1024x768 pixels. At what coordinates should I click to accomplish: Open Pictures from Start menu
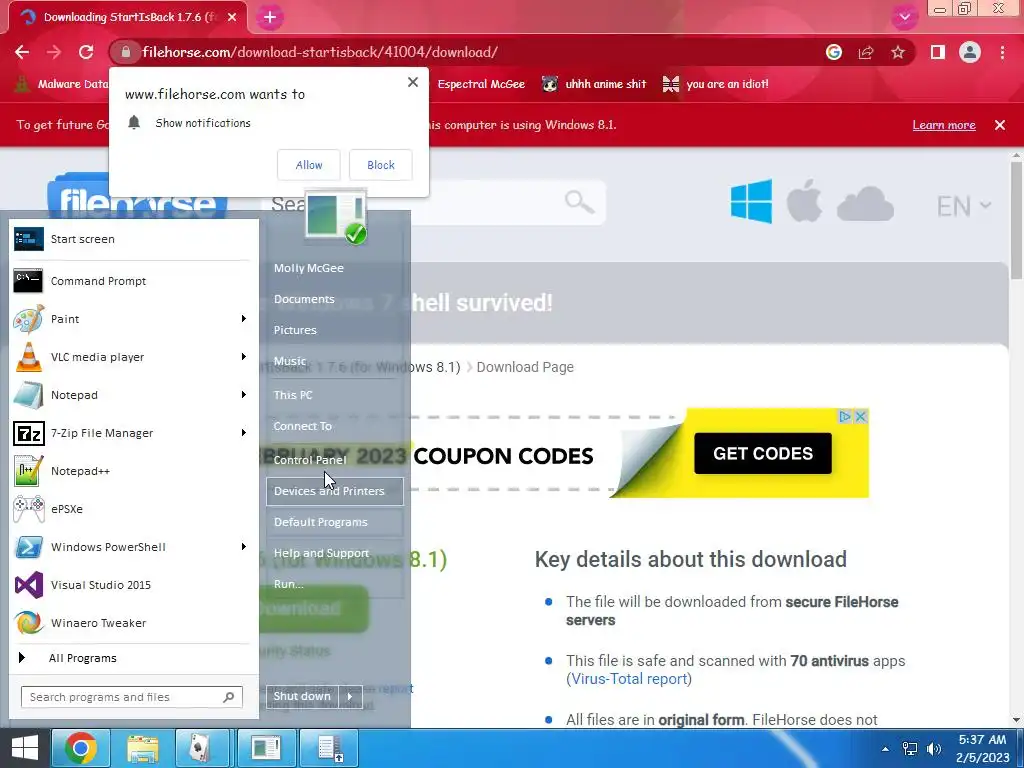point(334,330)
